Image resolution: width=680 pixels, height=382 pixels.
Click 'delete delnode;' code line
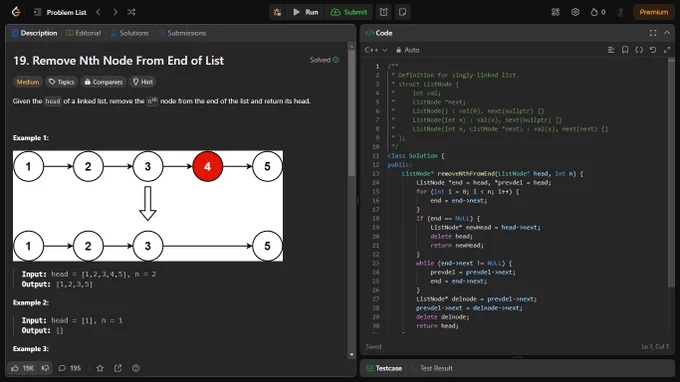pos(442,317)
